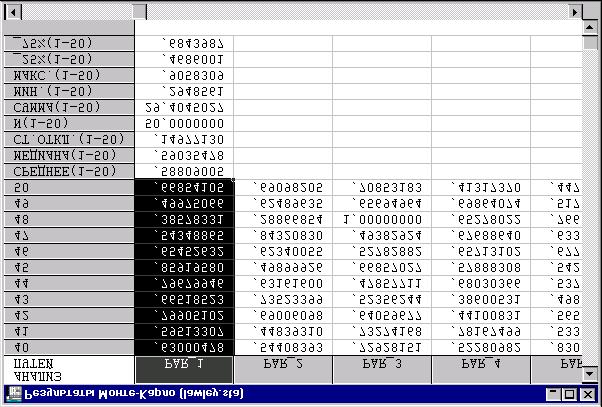
Task: Select row header 41
Action: pos(69,331)
